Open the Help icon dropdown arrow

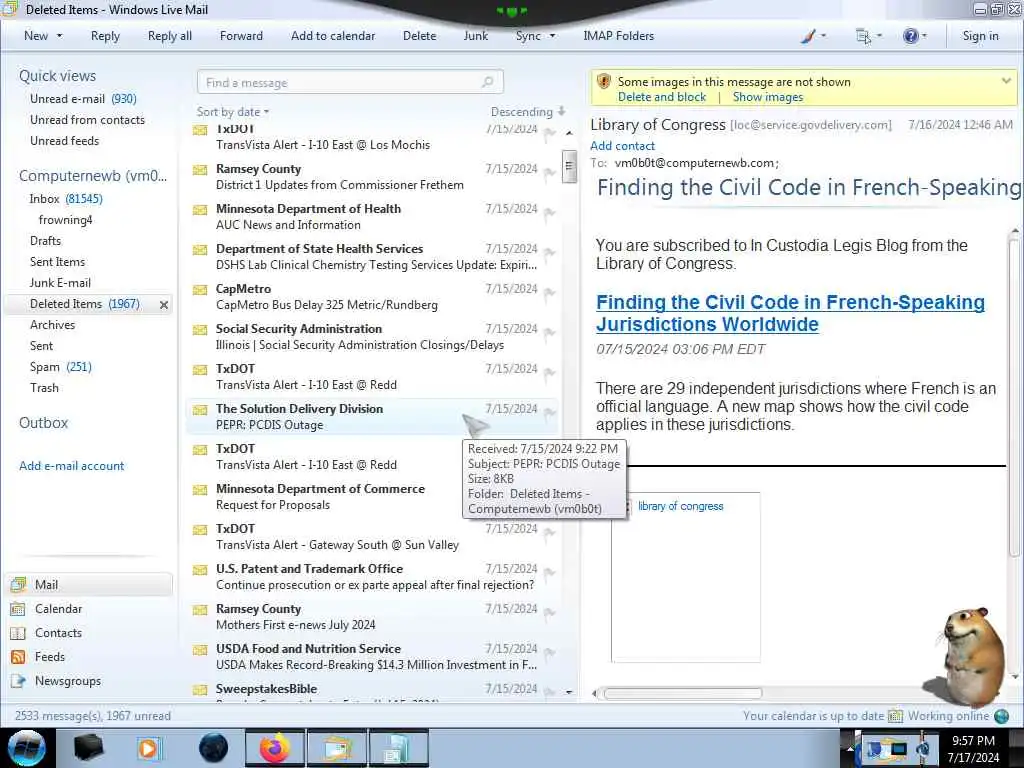pyautogui.click(x=924, y=36)
